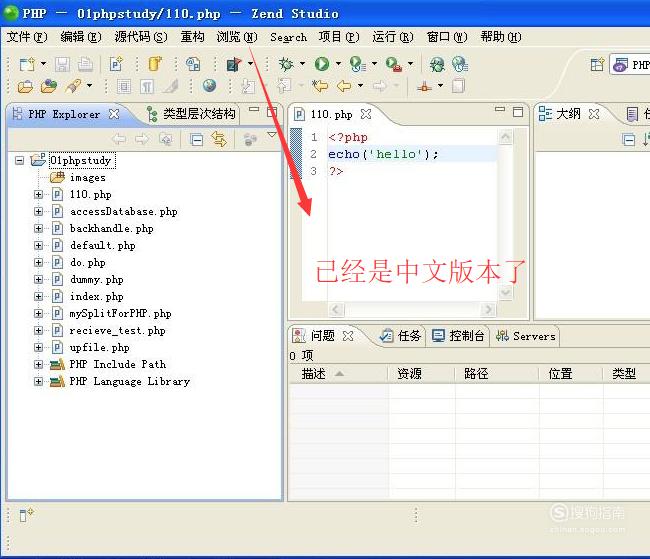Open the Search menu
650x559 pixels.
[x=289, y=37]
